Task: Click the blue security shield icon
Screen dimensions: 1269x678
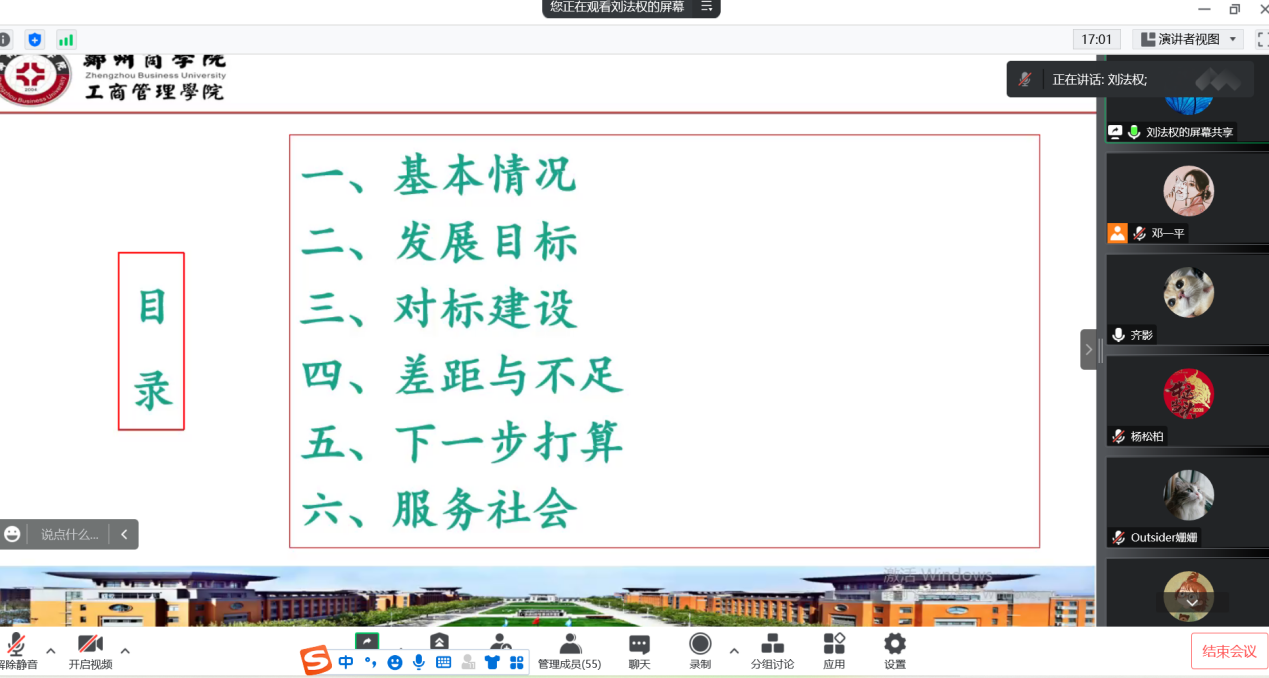Action: coord(35,40)
